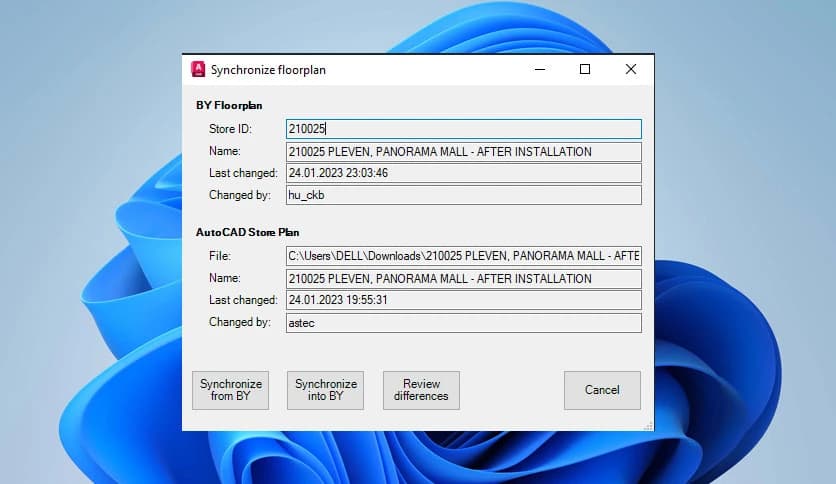Click the 'BY Floorplan' heading
836x484 pixels.
pos(229,106)
